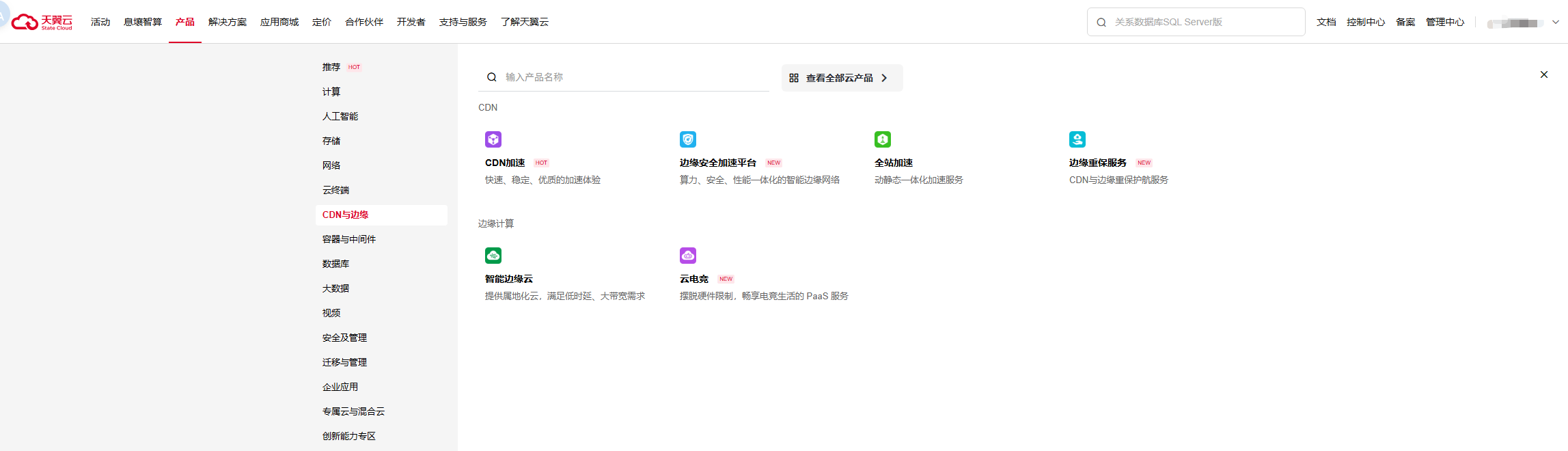Open the 合作伙伴 top menu
The image size is (1568, 451).
point(364,22)
